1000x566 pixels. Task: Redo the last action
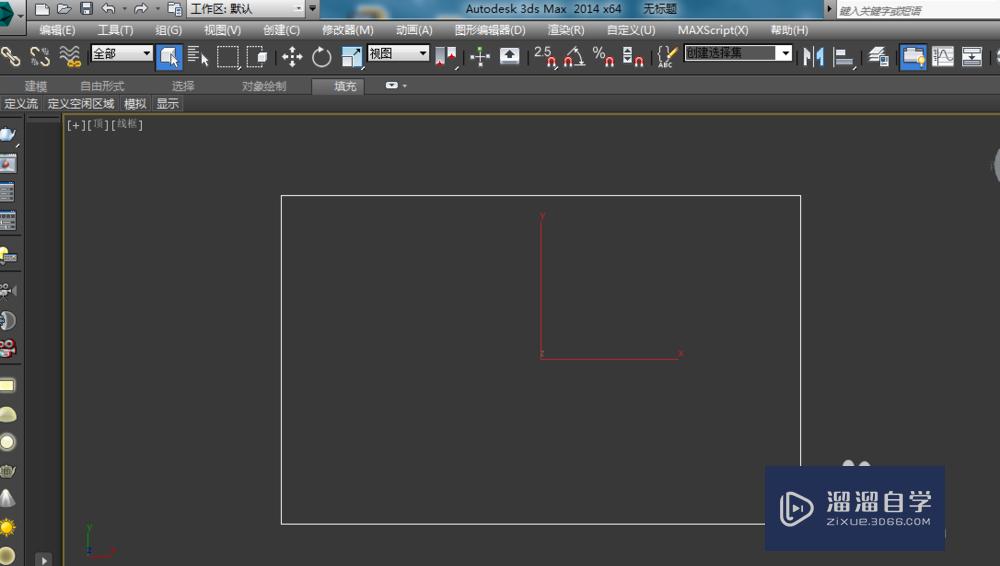(x=141, y=9)
